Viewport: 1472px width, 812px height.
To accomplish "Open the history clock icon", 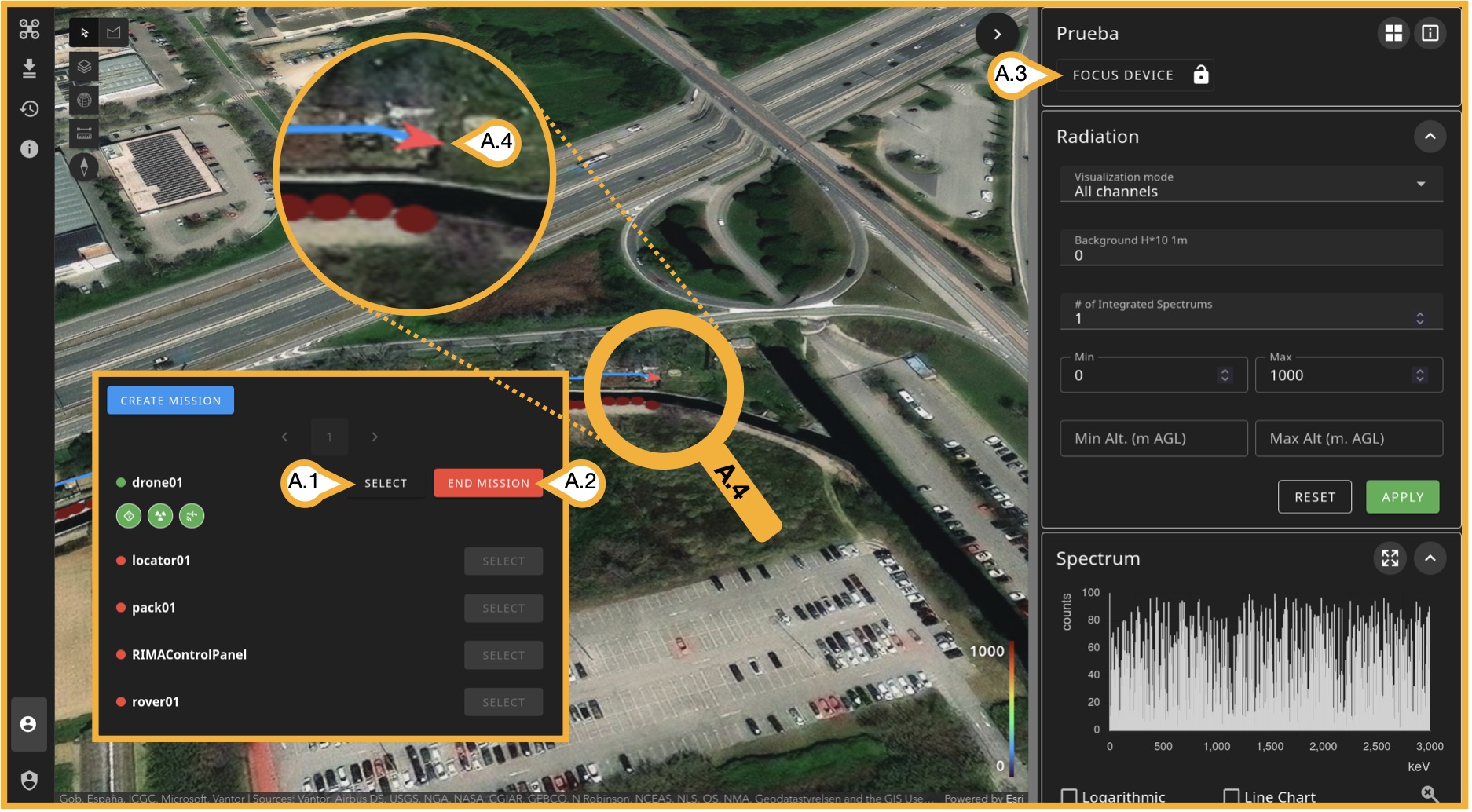I will 29,108.
